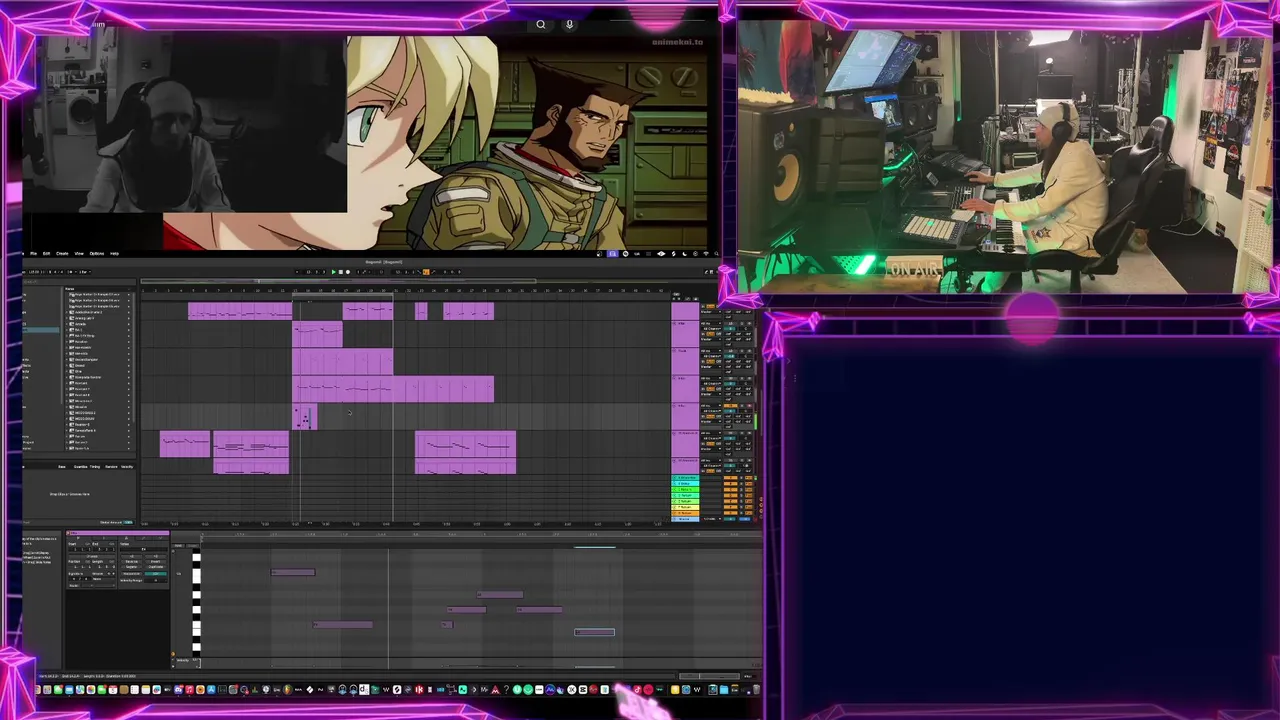Click the Duplicate button in clip view
1280x720 pixels.
pyautogui.click(x=155, y=567)
